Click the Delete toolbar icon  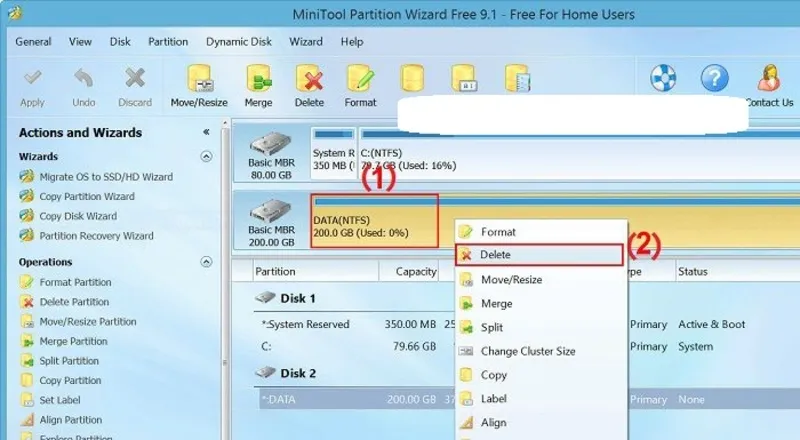tap(309, 78)
